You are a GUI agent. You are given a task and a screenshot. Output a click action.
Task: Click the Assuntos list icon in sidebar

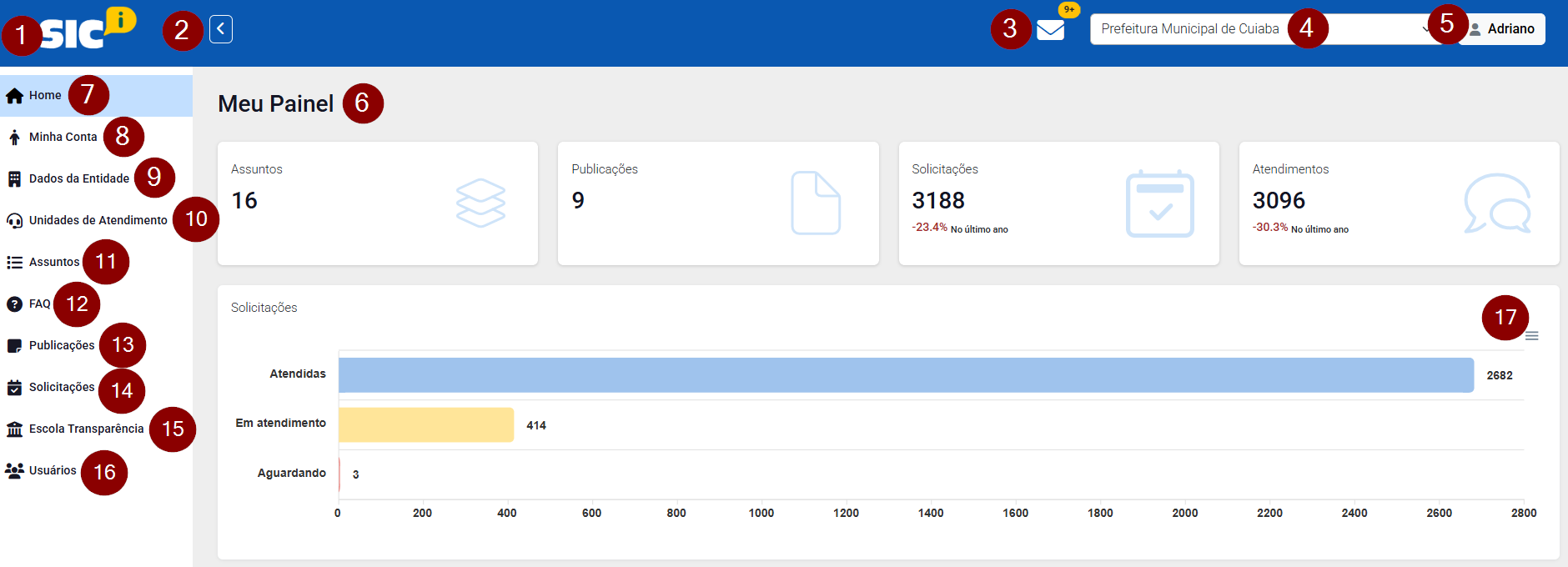pyautogui.click(x=14, y=262)
